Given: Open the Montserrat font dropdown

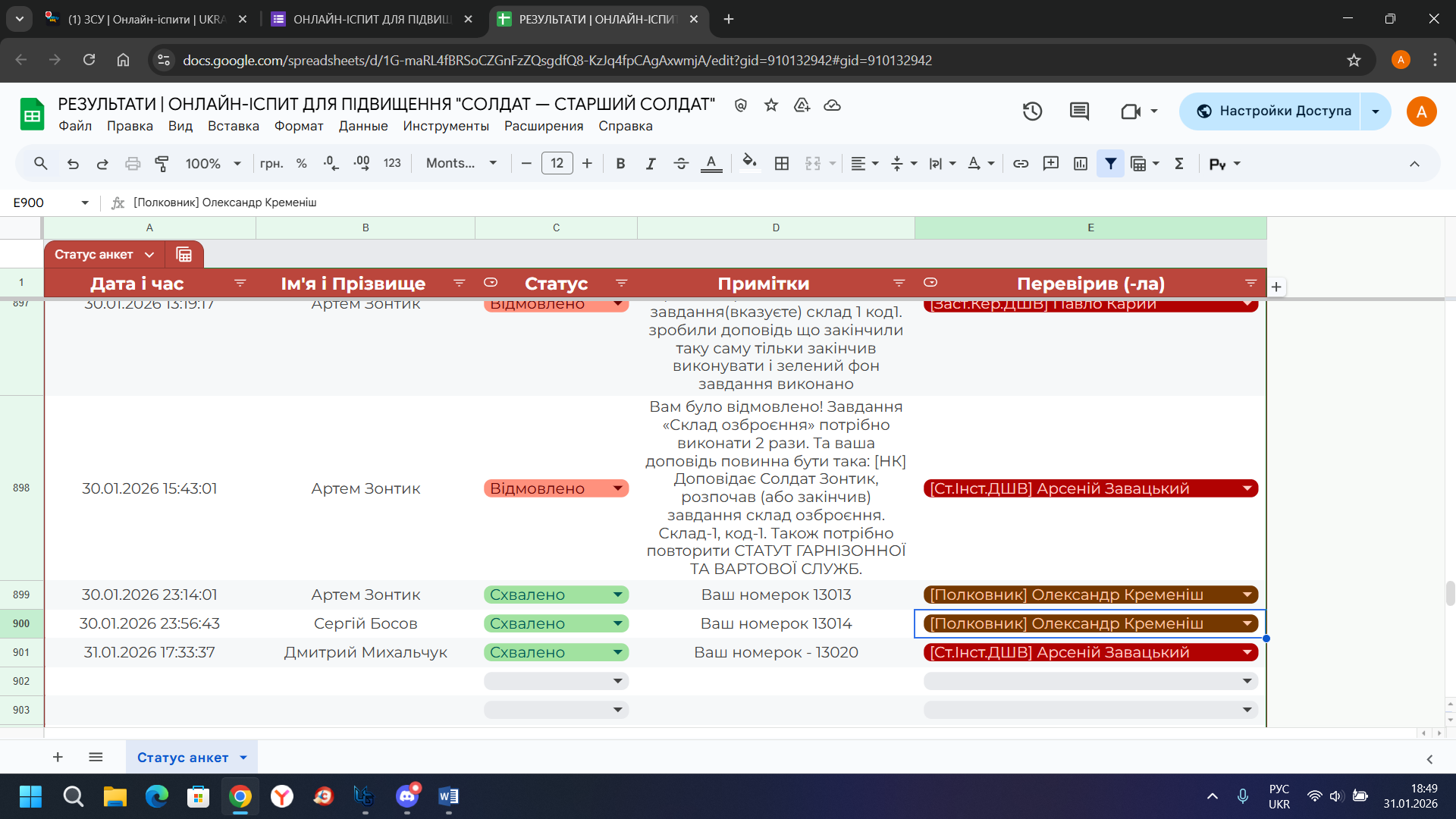Looking at the screenshot, I should click(461, 163).
